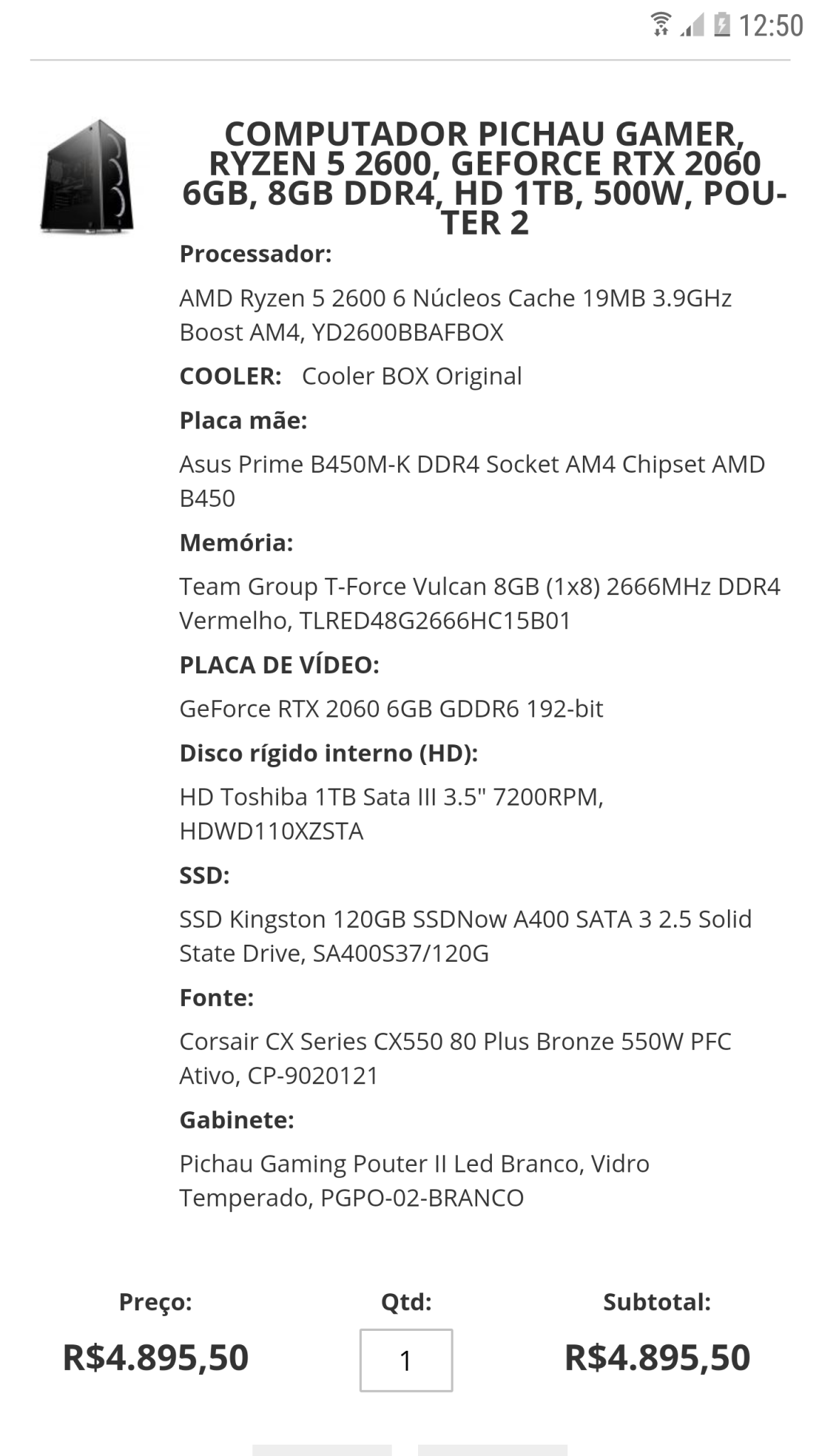Screen dimensions: 819x1456
Task: Open the Pichau gamer PC case thumbnail
Action: coord(87,176)
